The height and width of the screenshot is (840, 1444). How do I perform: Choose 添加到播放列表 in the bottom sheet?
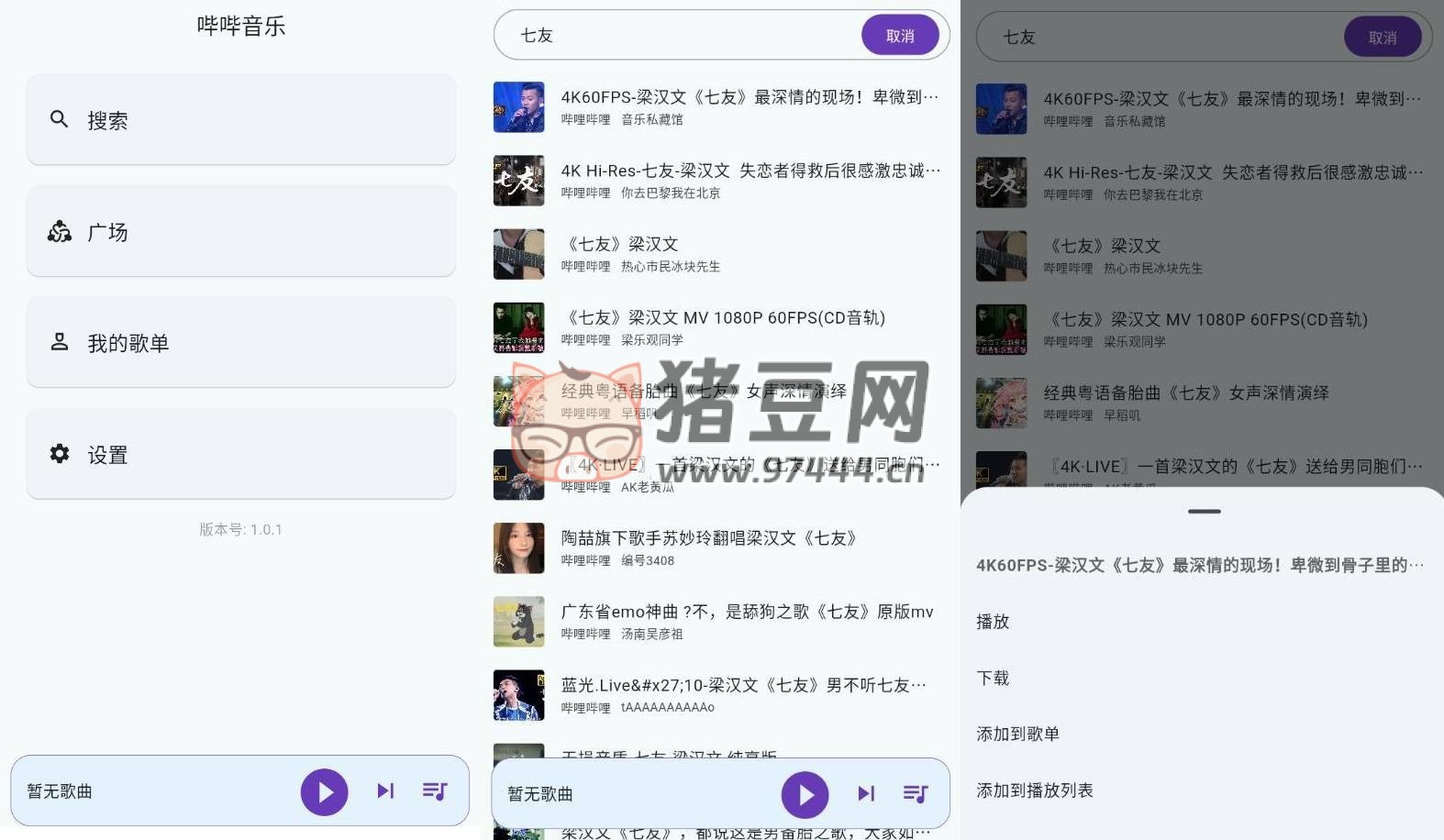1034,790
